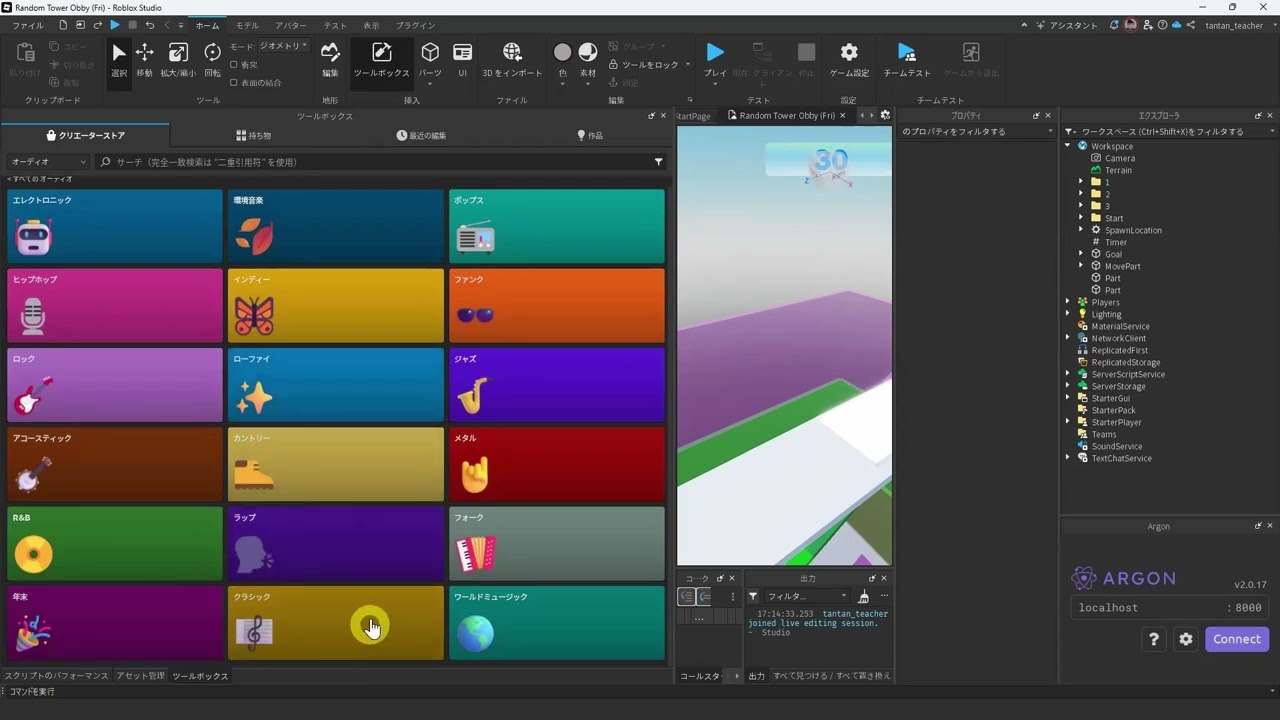
Task: Switch to the モデル ribbon tab
Action: [x=246, y=25]
